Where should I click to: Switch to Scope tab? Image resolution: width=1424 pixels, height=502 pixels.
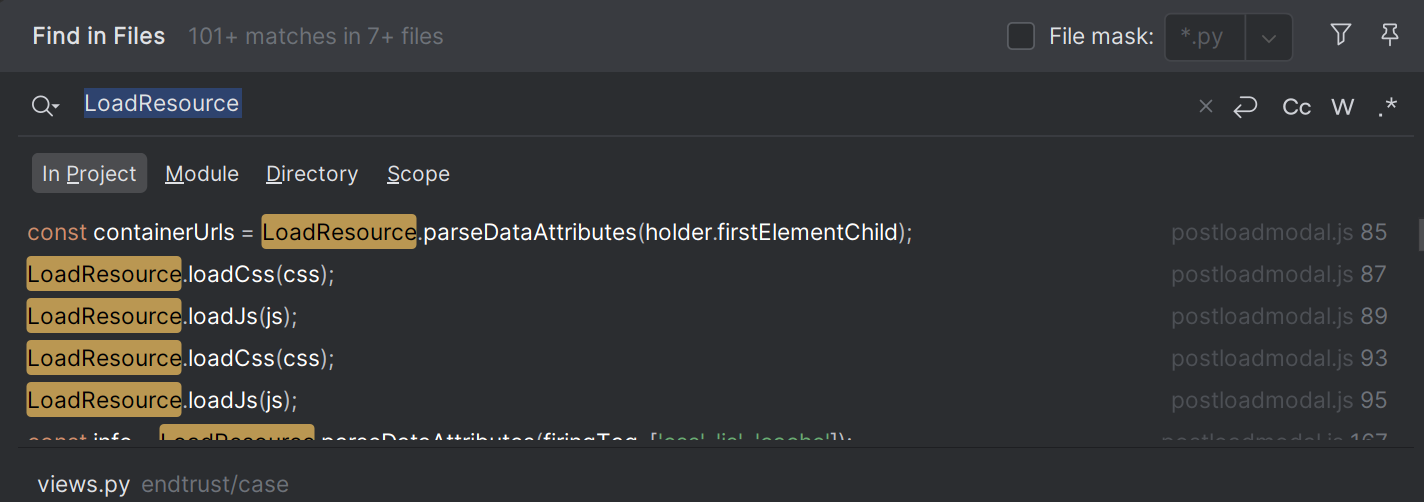click(418, 174)
